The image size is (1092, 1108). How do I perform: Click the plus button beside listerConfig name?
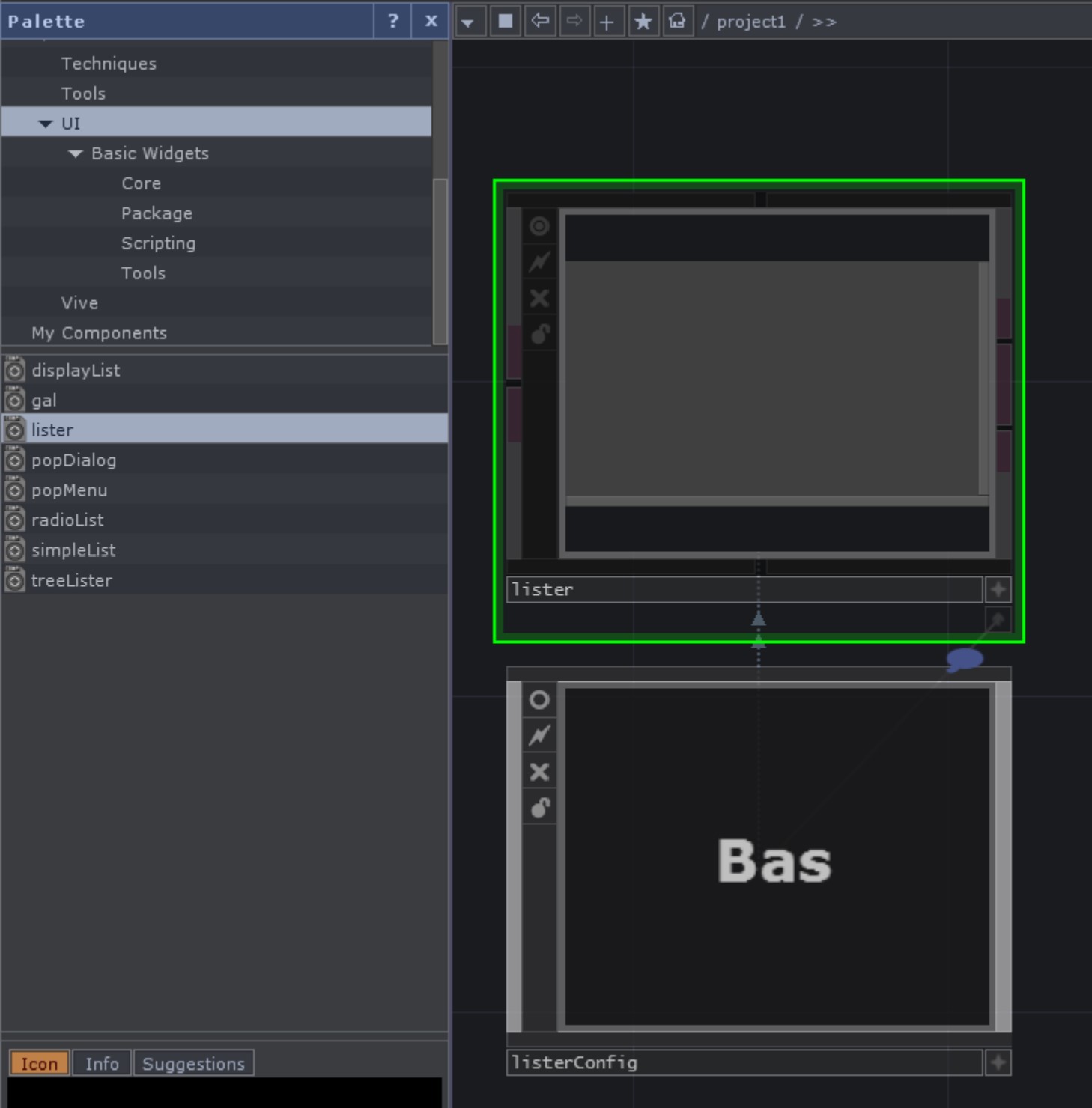pyautogui.click(x=998, y=1062)
